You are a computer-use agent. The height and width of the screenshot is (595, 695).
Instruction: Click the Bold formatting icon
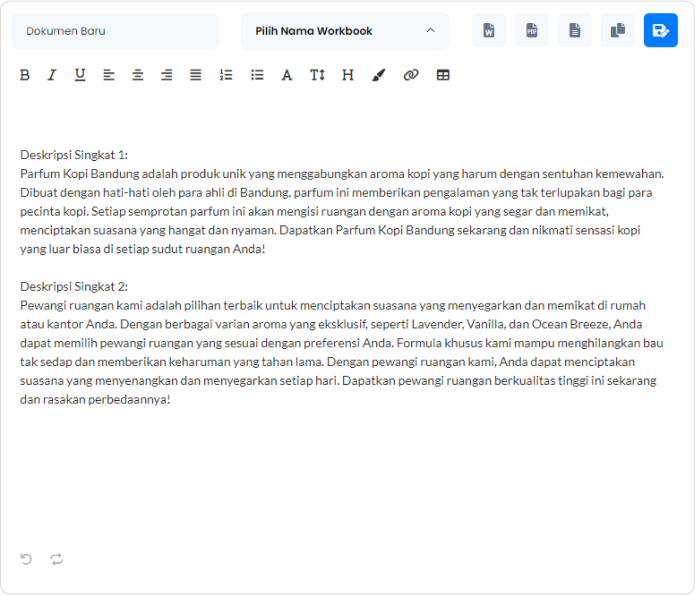coord(25,75)
